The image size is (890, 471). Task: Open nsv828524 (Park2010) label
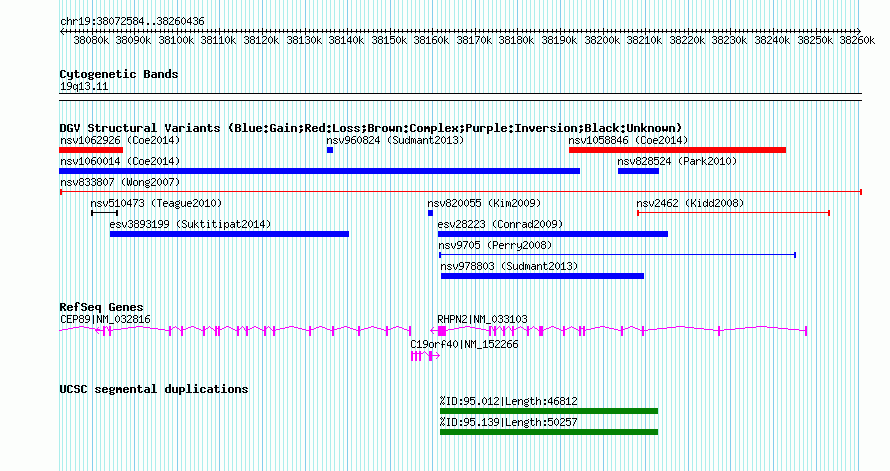[x=677, y=161]
